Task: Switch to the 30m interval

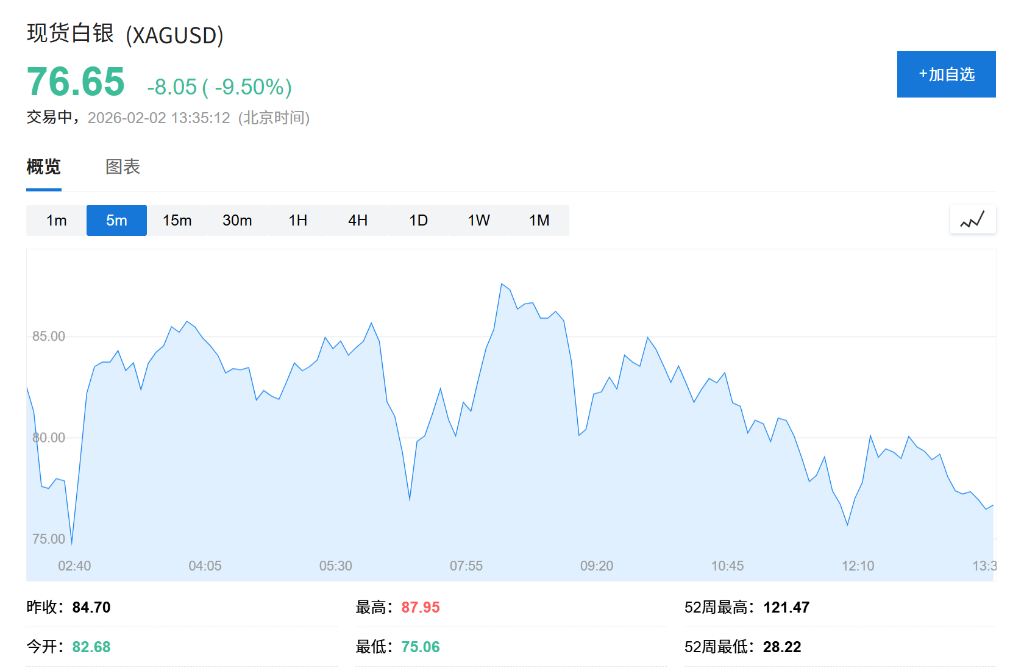Action: tap(237, 220)
